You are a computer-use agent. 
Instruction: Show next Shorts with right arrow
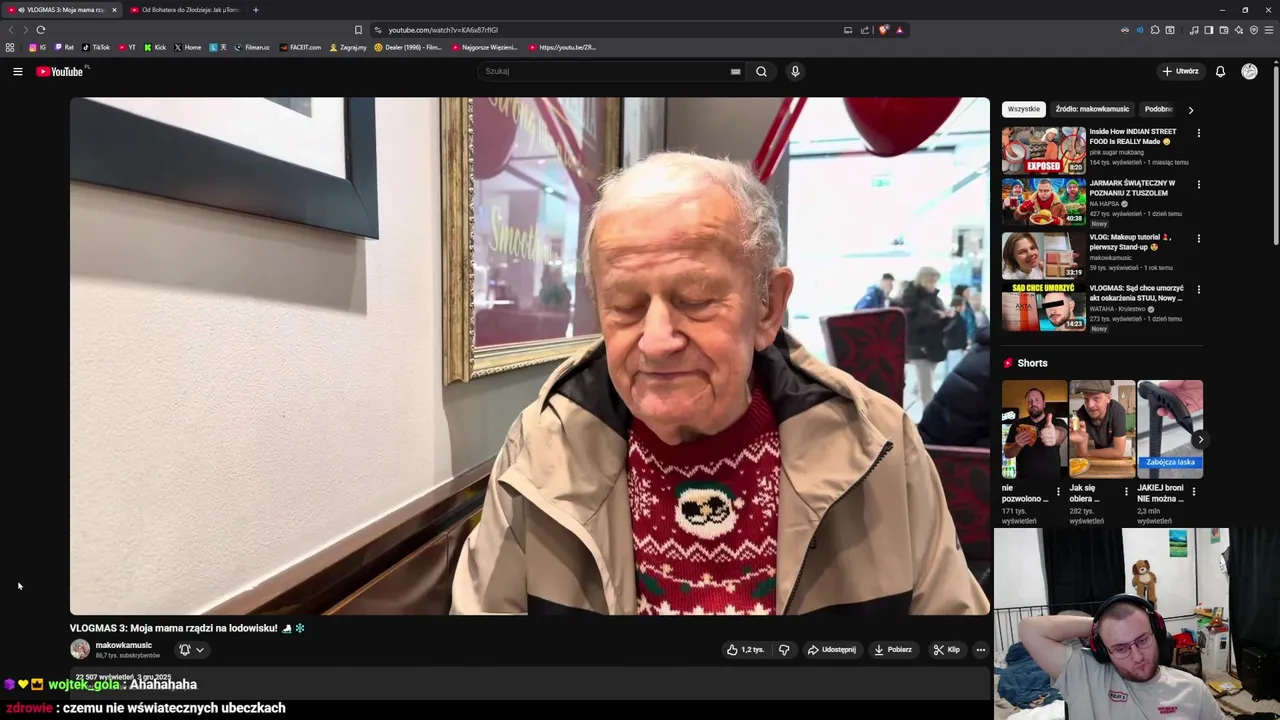1200,440
